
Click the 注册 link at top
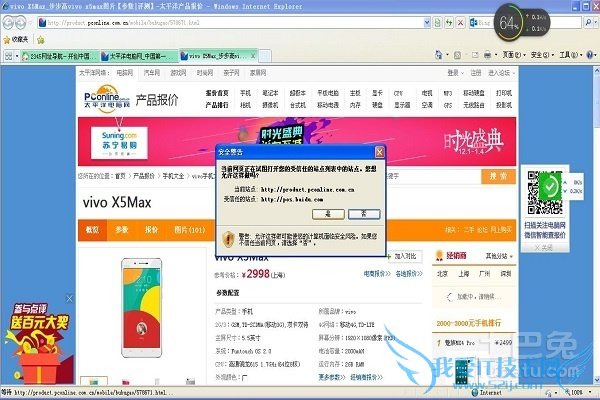476,73
